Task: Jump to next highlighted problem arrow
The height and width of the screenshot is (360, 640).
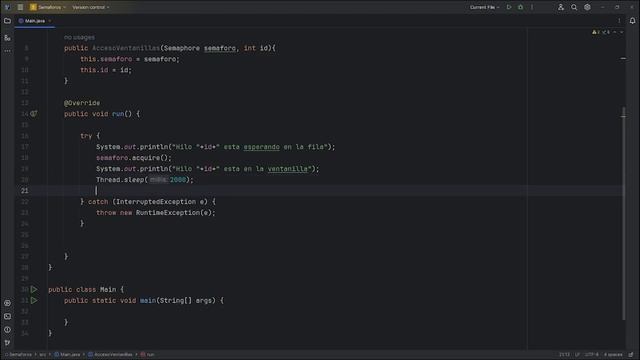Action: click(x=622, y=32)
